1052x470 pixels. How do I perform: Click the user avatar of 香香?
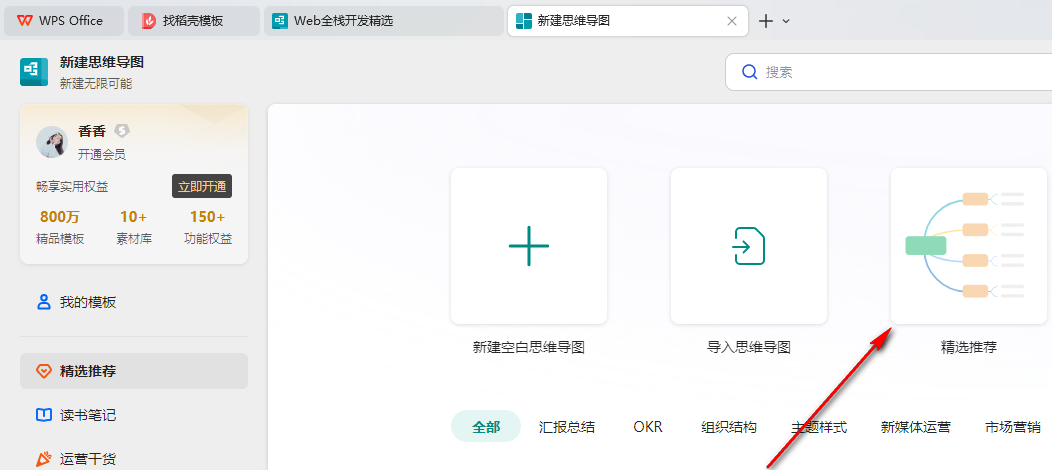[52, 142]
